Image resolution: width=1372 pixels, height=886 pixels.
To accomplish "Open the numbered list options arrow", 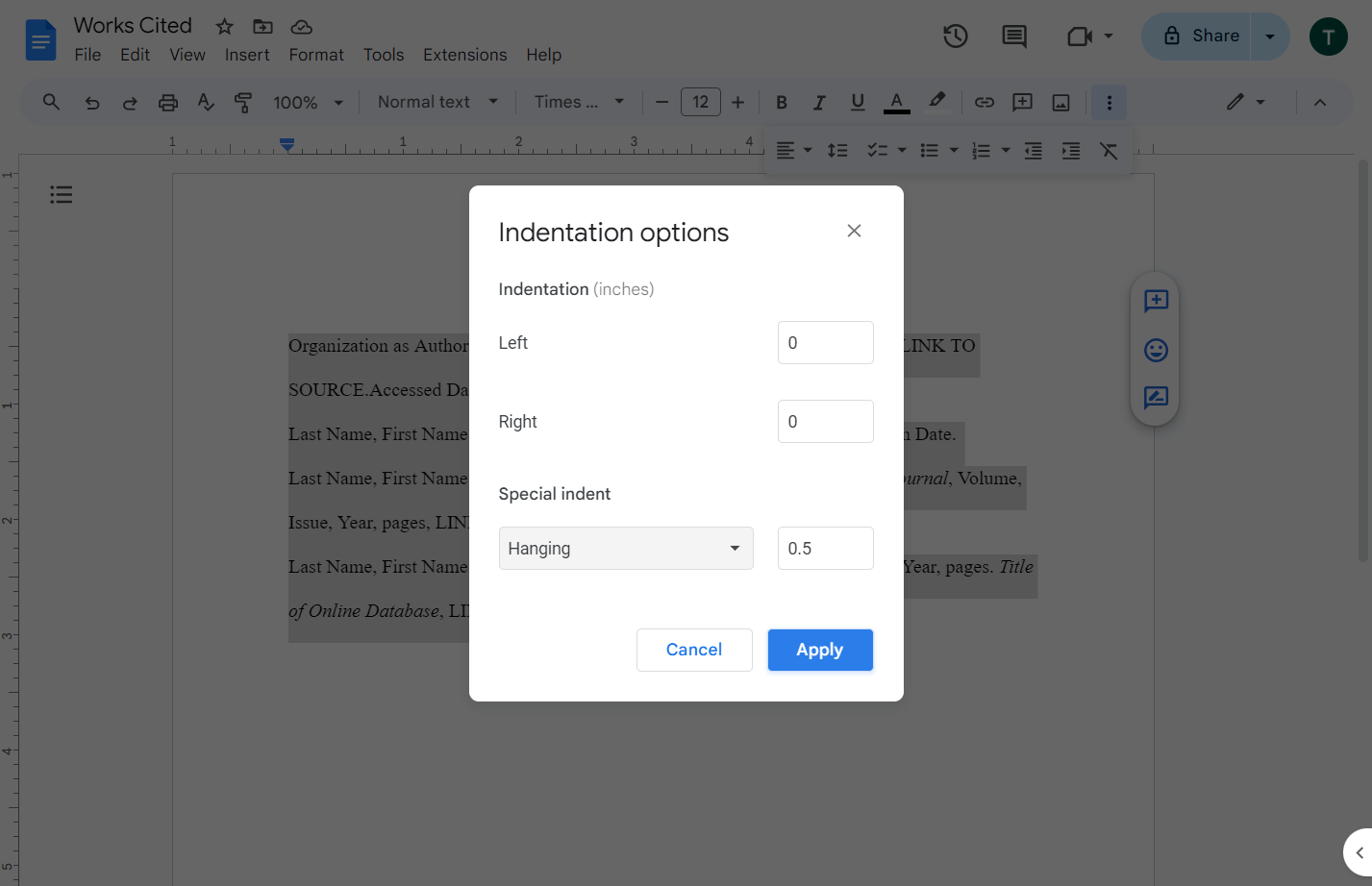I will coord(1006,151).
